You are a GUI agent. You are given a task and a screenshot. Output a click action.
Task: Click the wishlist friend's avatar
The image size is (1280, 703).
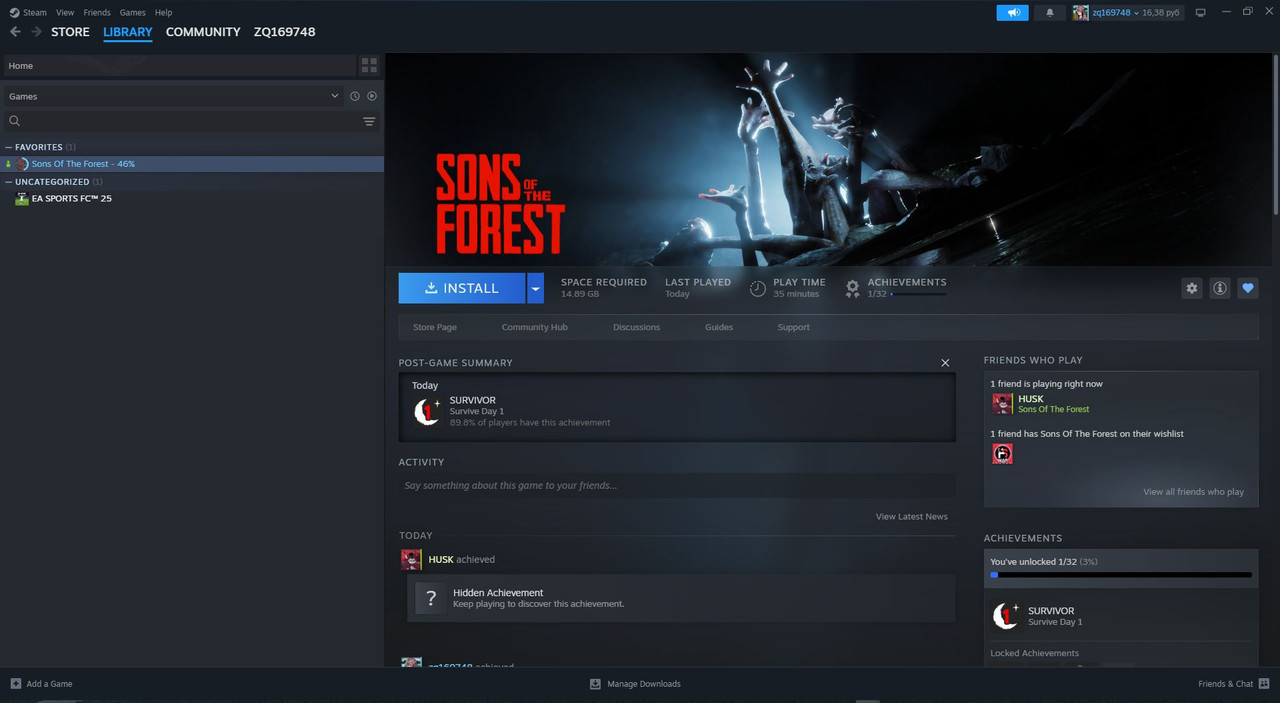pos(1002,454)
